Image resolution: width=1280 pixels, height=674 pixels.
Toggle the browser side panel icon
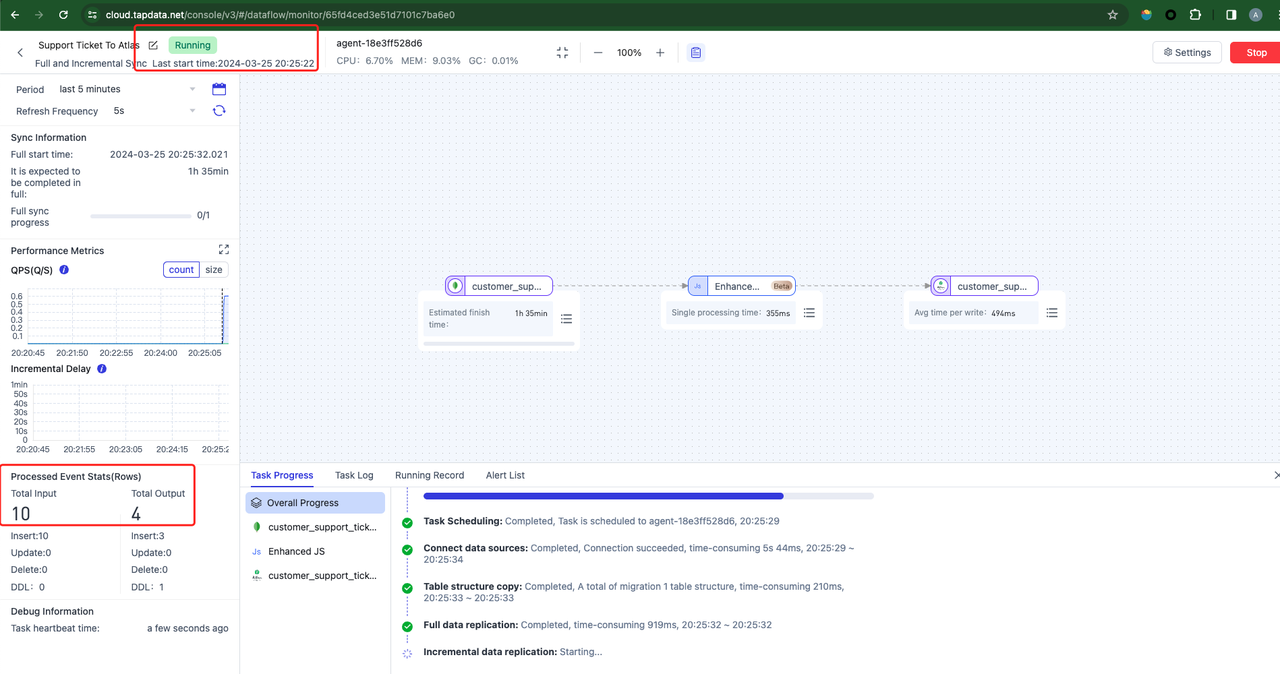(x=1231, y=15)
